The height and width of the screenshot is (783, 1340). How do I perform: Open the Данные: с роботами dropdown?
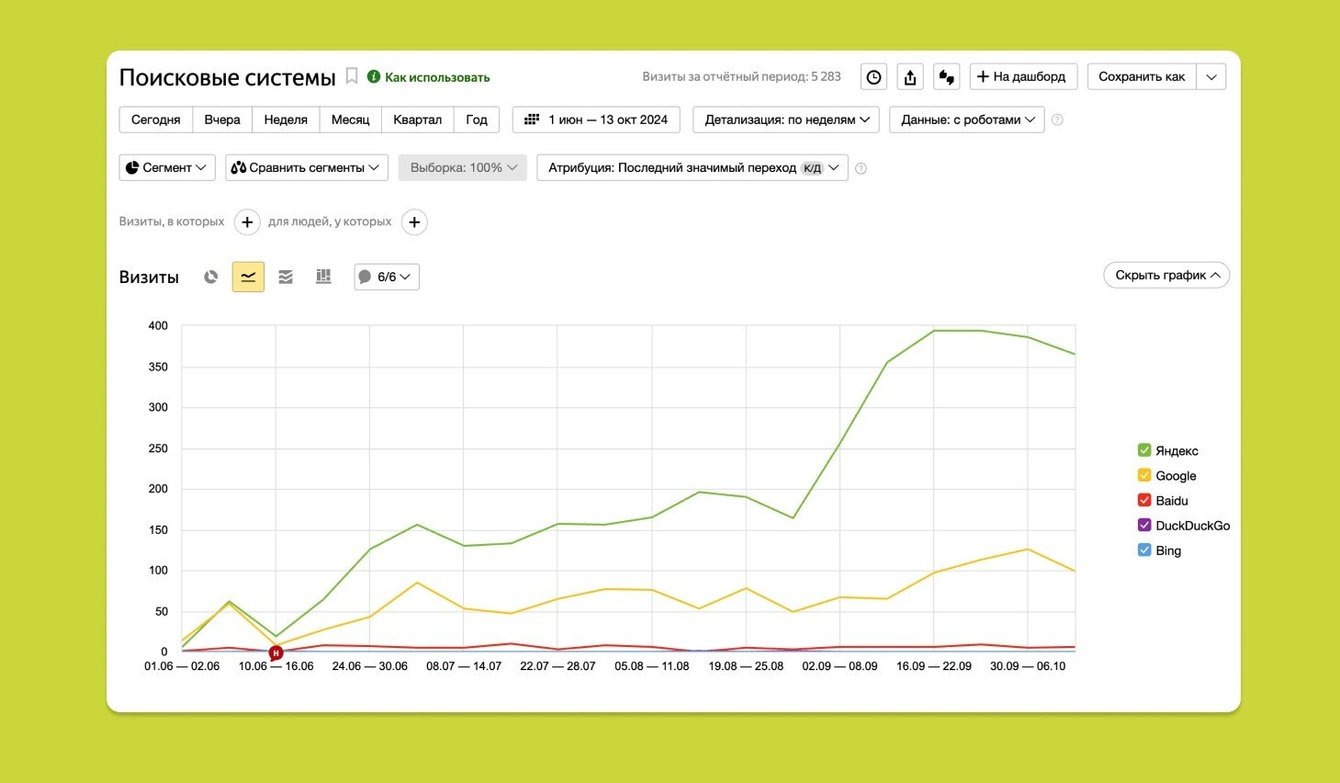coord(967,120)
